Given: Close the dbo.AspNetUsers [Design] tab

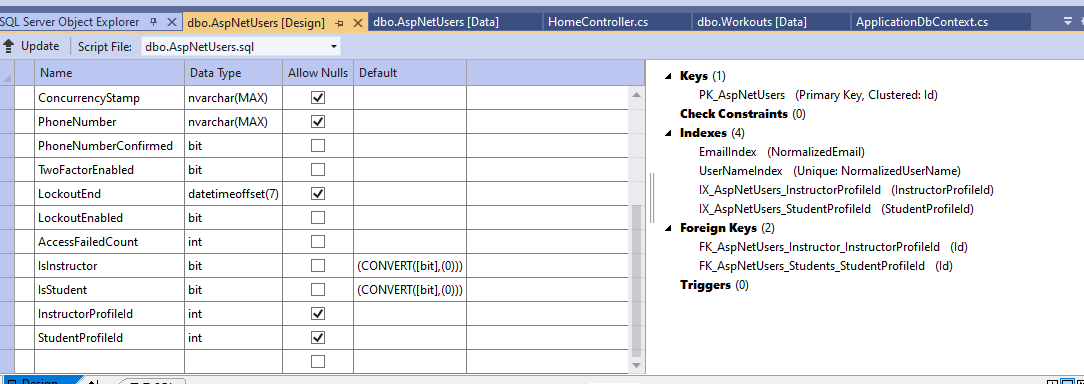Looking at the screenshot, I should 357,23.
